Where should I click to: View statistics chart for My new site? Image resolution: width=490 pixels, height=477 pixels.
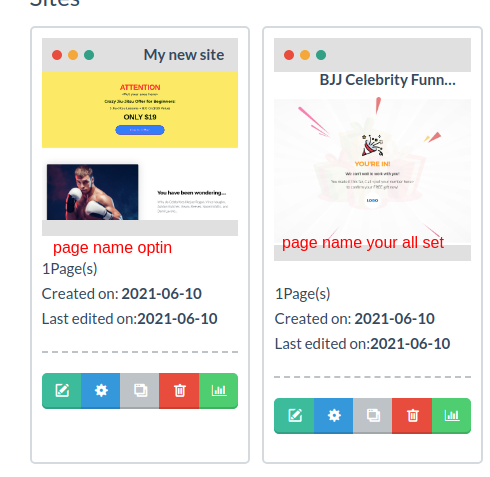[x=219, y=390]
